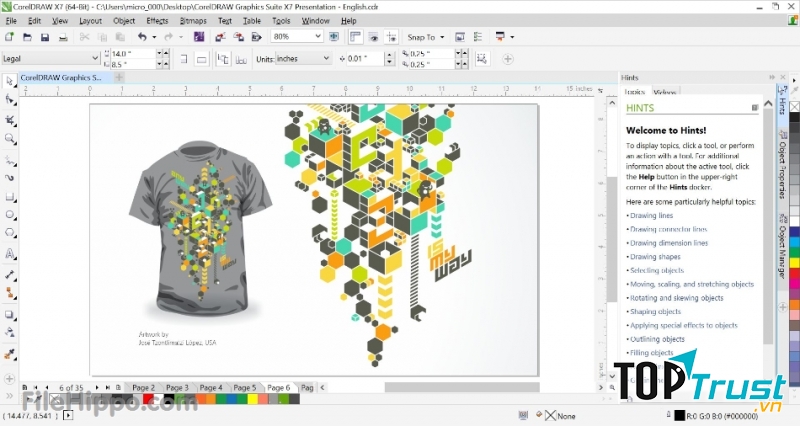This screenshot has width=800, height=426.
Task: Select the Zoom tool
Action: pyautogui.click(x=9, y=139)
